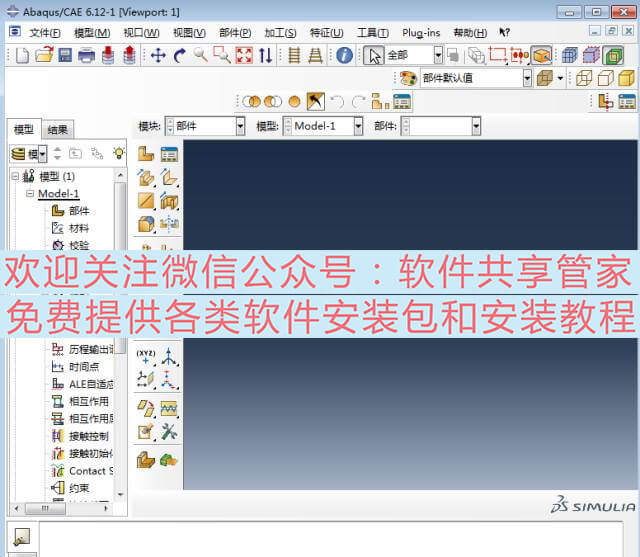Select the Pan View tool
The width and height of the screenshot is (640, 557).
point(158,55)
